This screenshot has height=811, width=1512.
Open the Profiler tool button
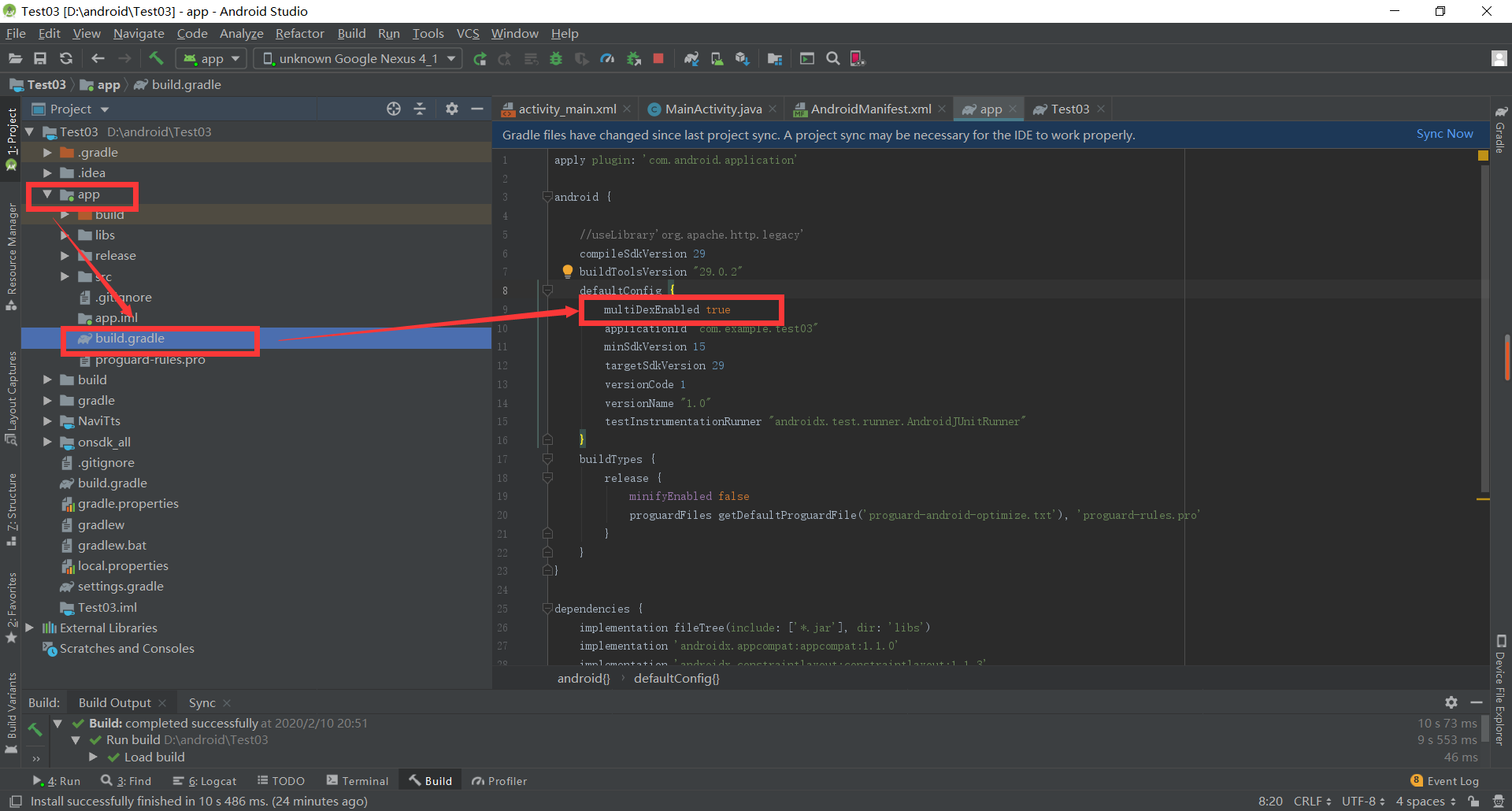[x=499, y=781]
